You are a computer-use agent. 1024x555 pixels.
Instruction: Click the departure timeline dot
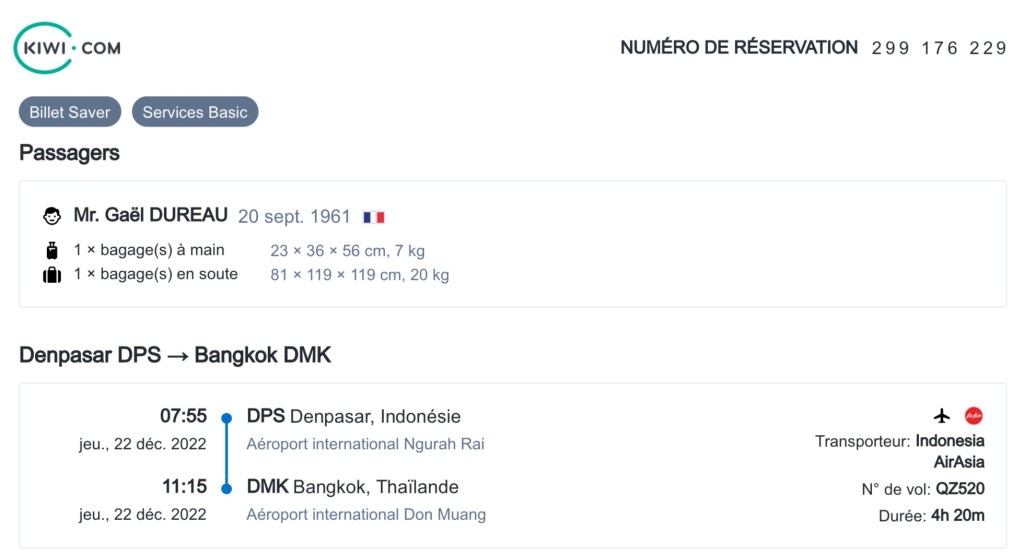227,417
